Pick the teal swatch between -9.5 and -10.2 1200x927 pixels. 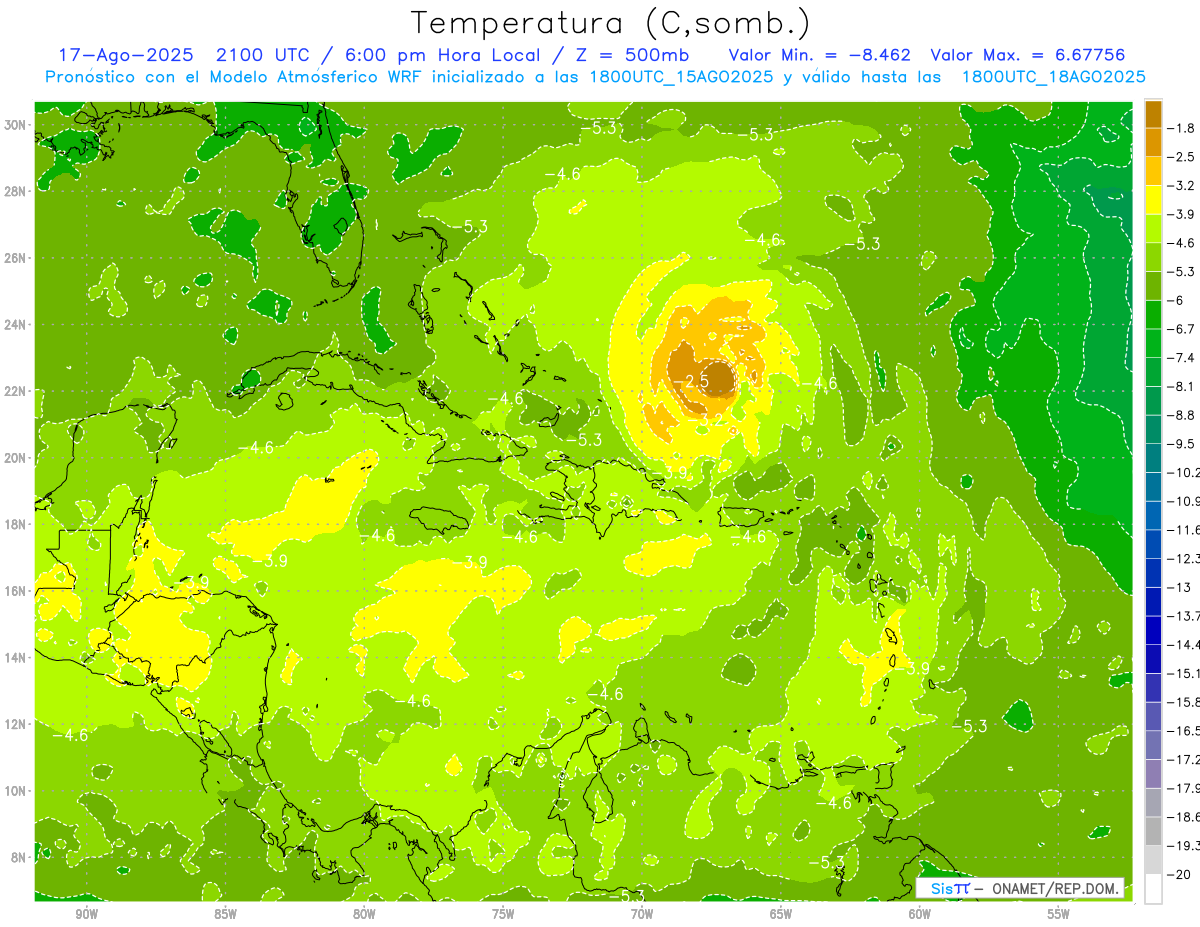point(1153,458)
